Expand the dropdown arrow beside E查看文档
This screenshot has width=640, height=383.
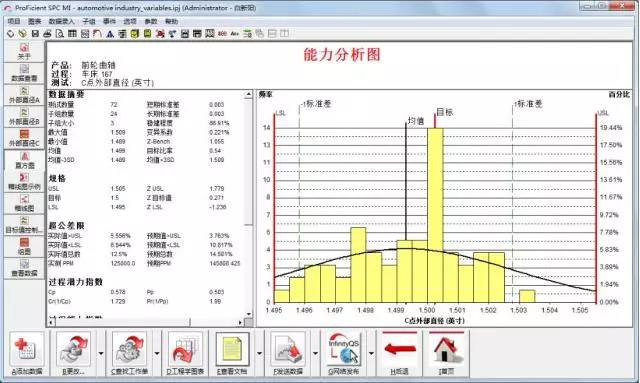click(259, 353)
